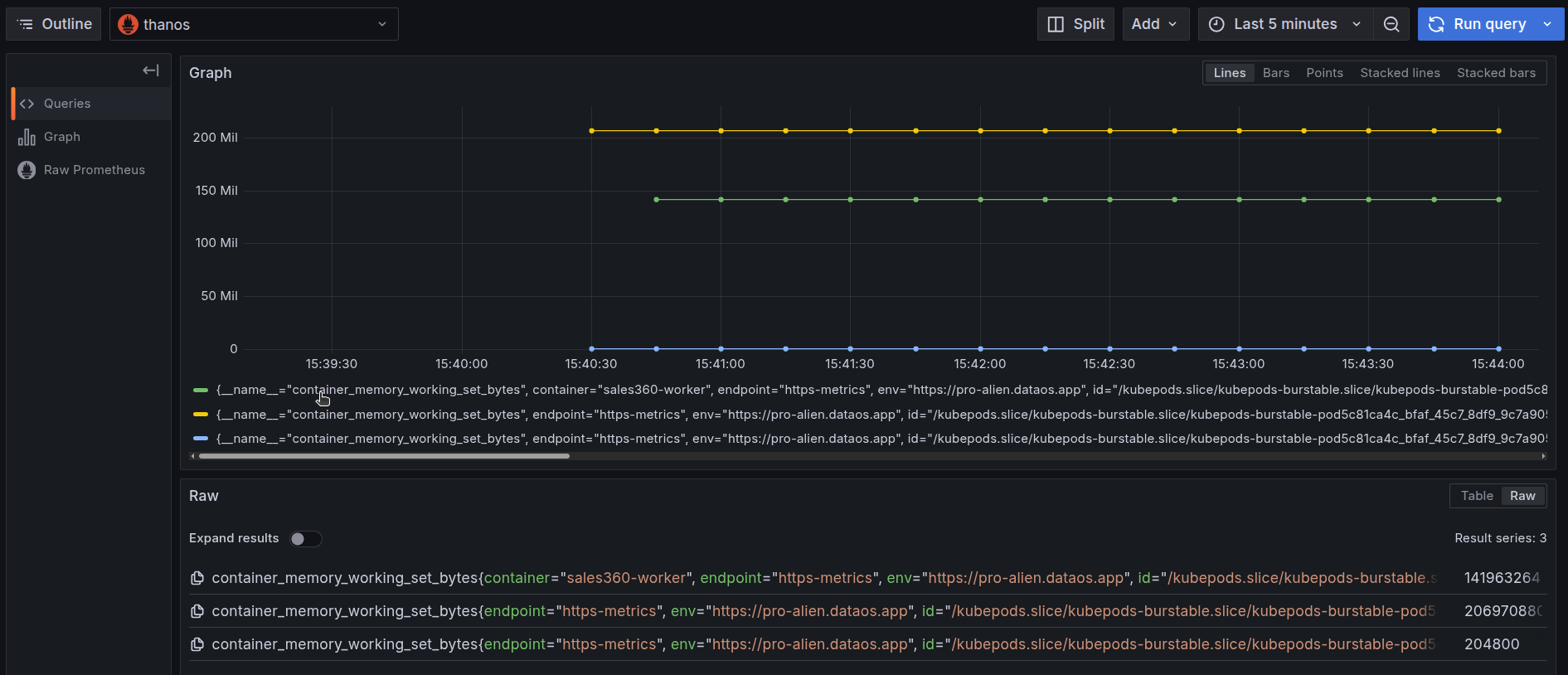
Task: Switch raw view to Table mode
Action: [x=1476, y=496]
